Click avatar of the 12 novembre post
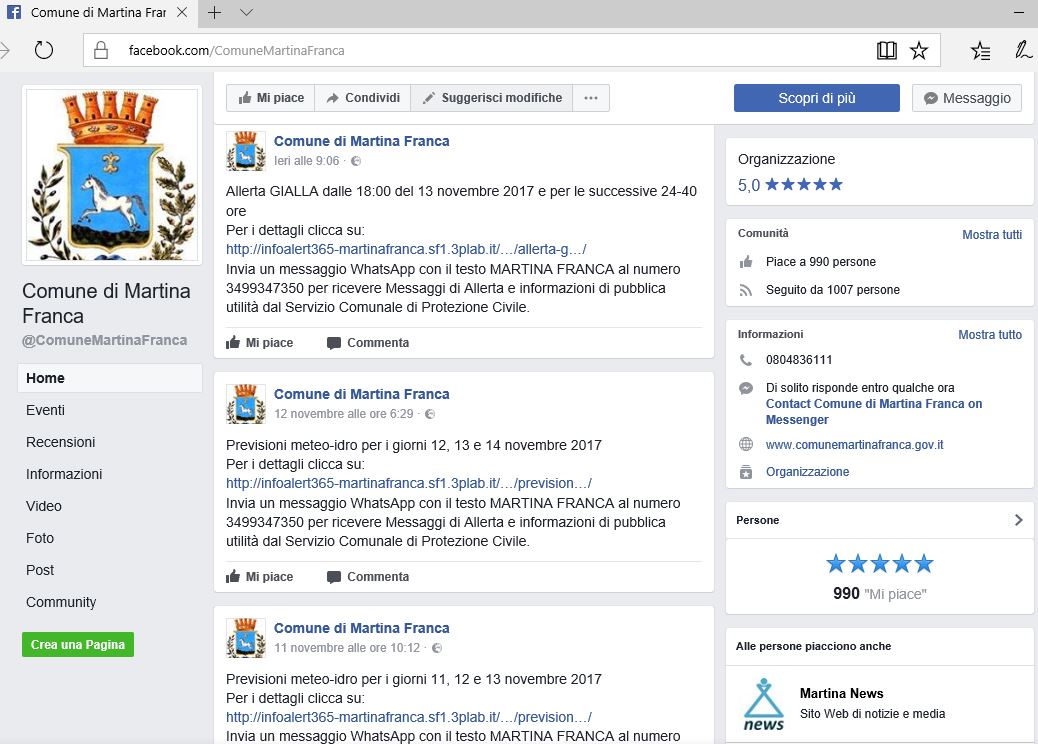The width and height of the screenshot is (1038, 744). [x=246, y=404]
